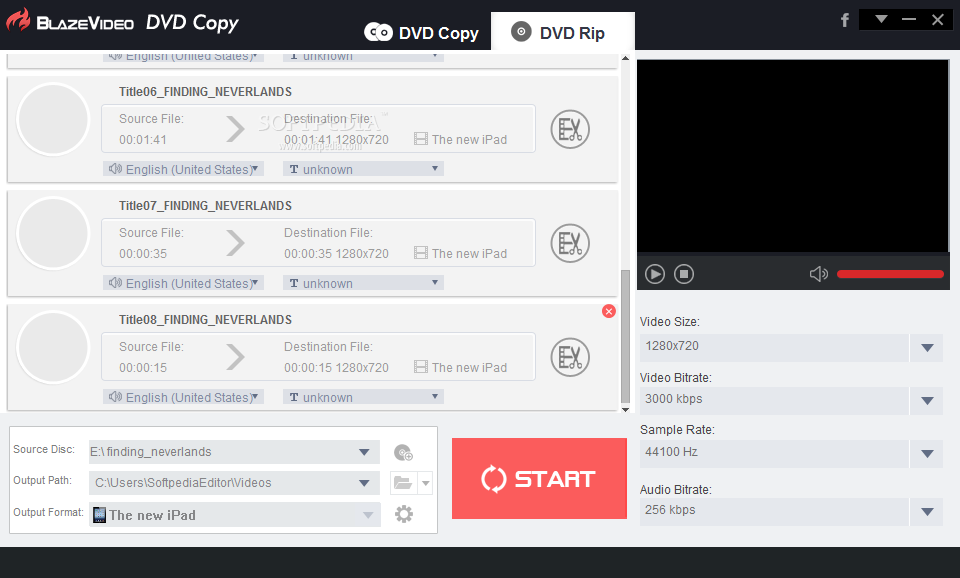
Task: Open the Facebook link icon
Action: pos(844,20)
